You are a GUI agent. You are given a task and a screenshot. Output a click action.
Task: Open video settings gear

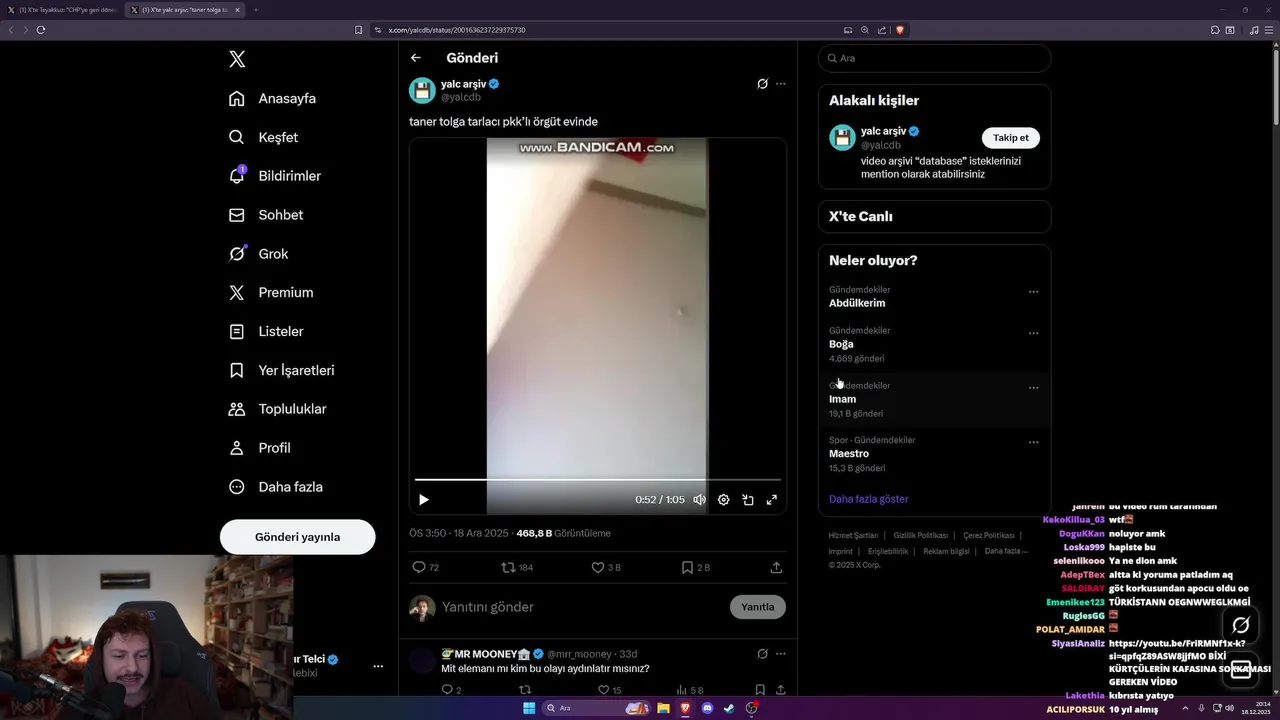point(724,500)
